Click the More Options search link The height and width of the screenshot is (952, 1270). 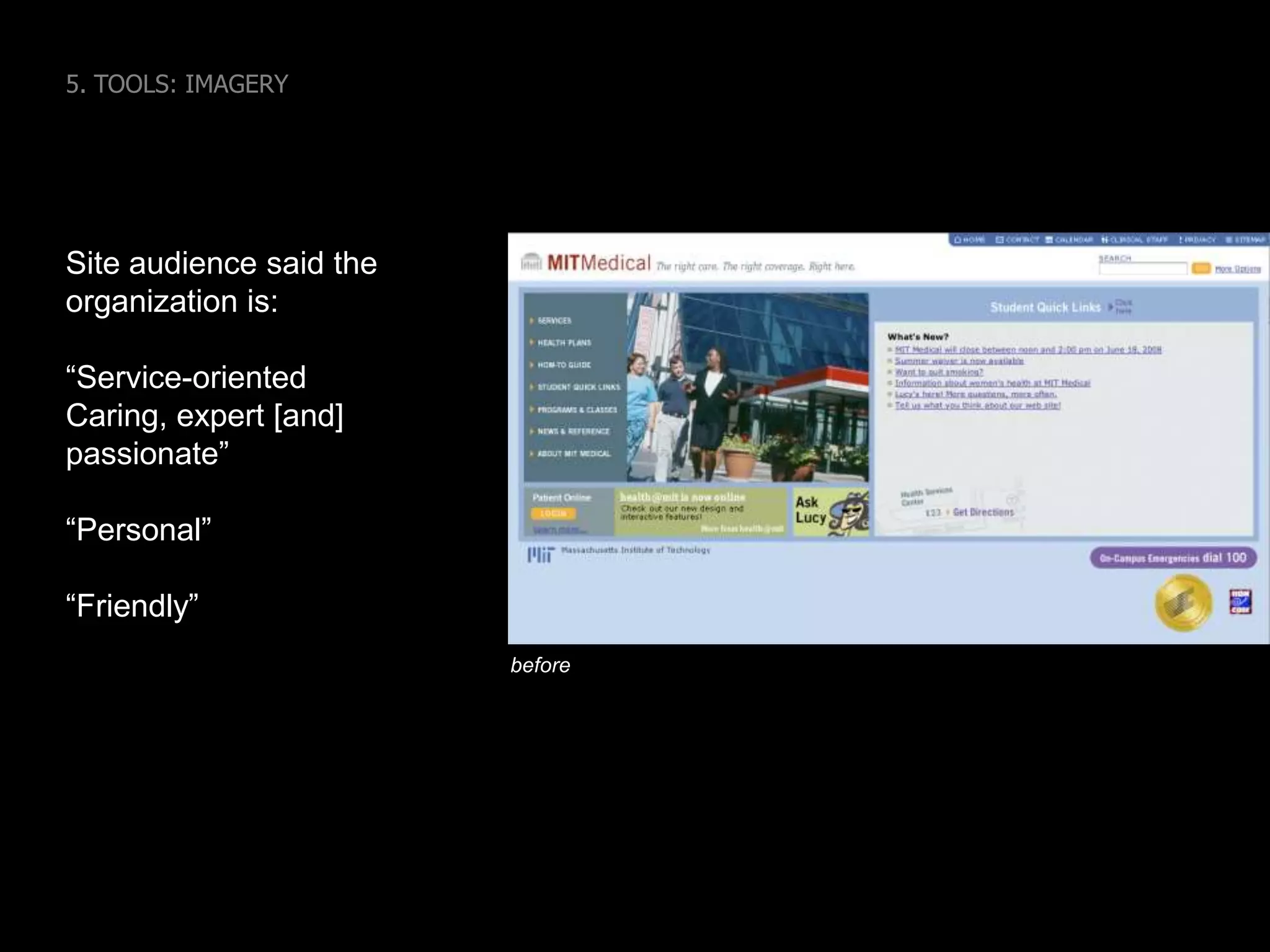coord(1238,269)
